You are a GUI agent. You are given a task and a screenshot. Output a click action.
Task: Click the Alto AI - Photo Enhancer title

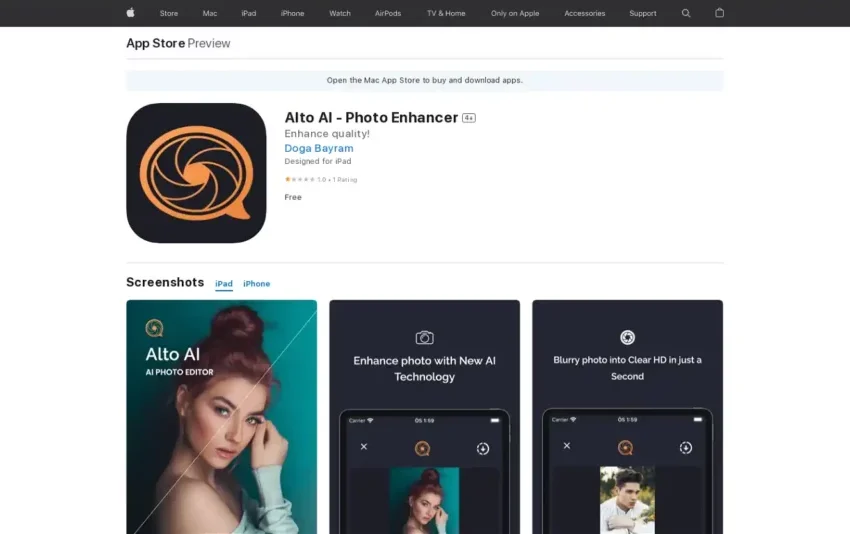[371, 118]
